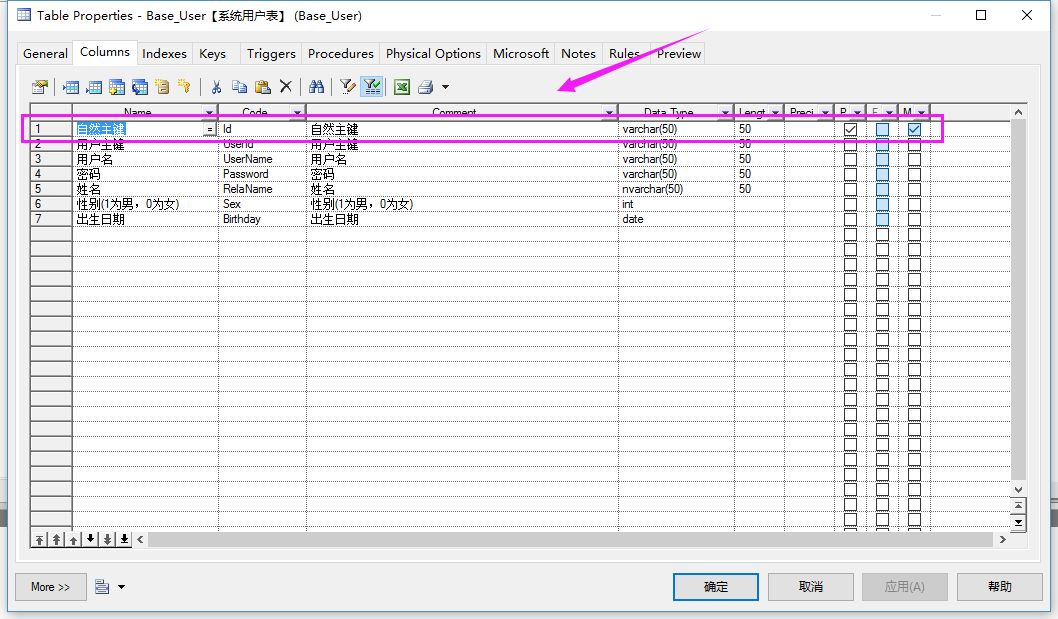Switch to the General tab
The image size is (1058, 619).
click(x=45, y=53)
